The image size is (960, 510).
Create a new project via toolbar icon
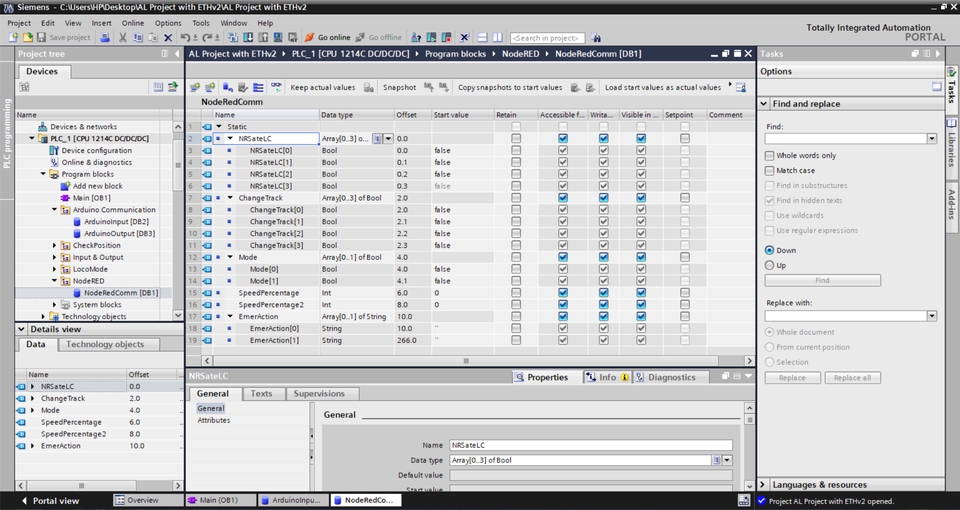pos(13,37)
